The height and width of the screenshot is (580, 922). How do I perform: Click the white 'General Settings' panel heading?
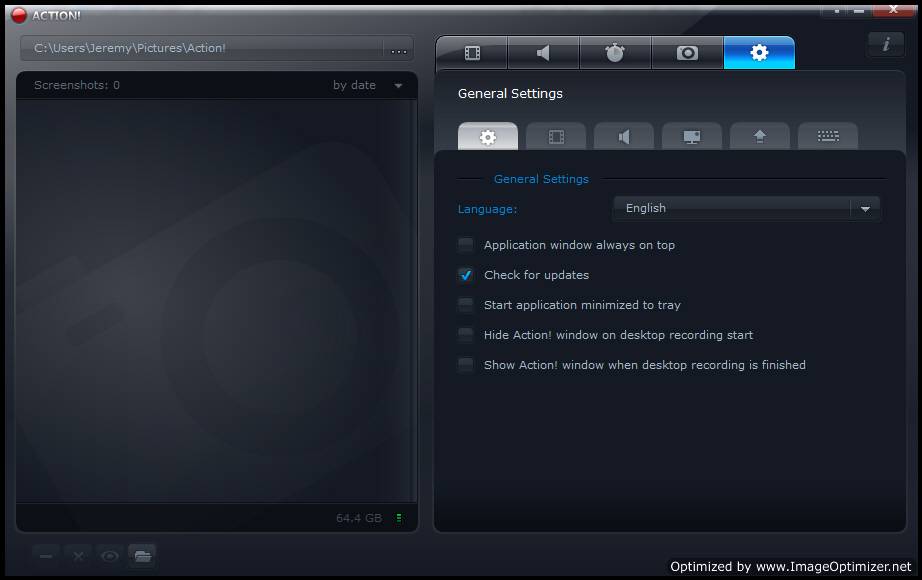coord(510,94)
